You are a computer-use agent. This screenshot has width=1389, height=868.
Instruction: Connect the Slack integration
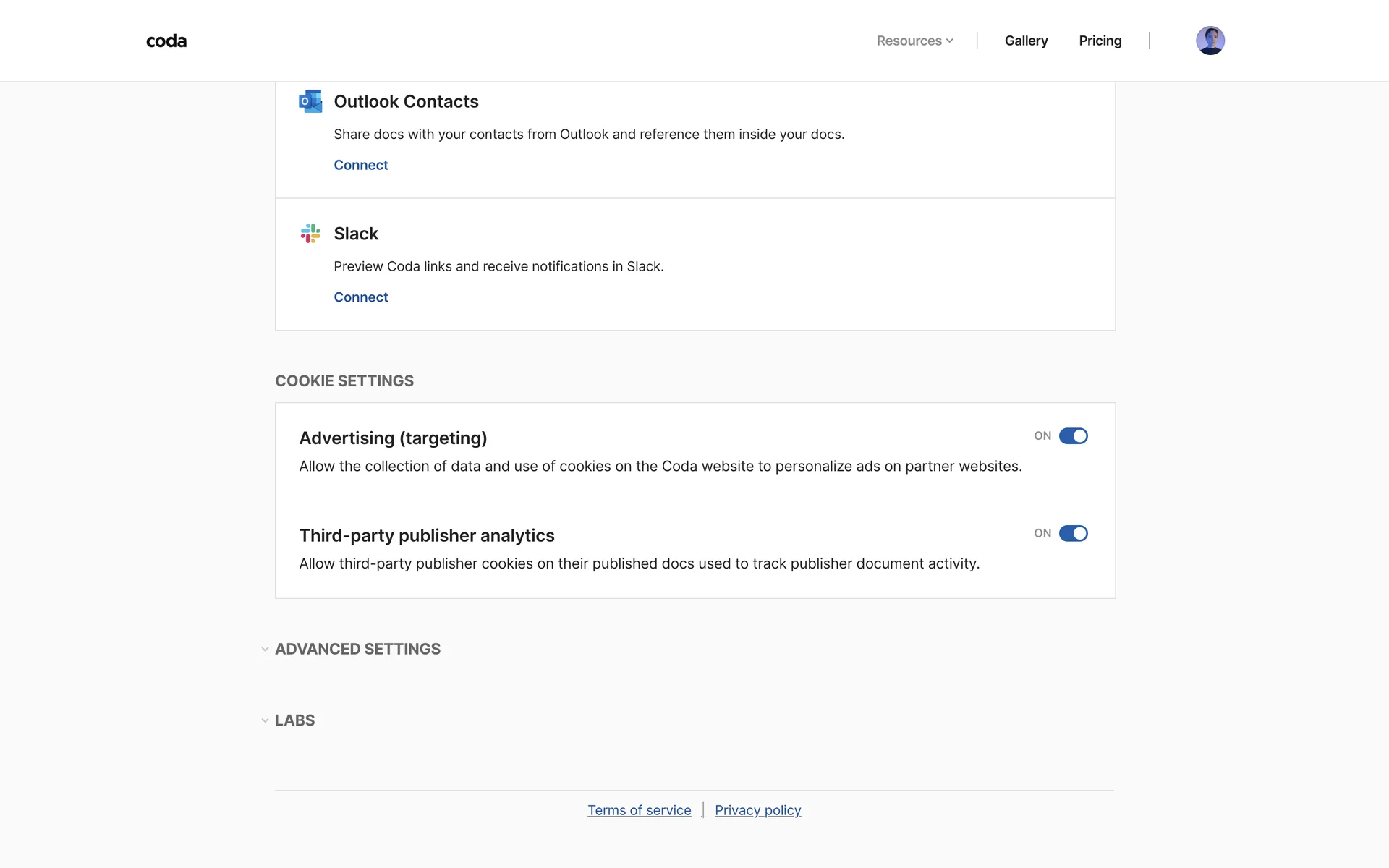click(360, 297)
